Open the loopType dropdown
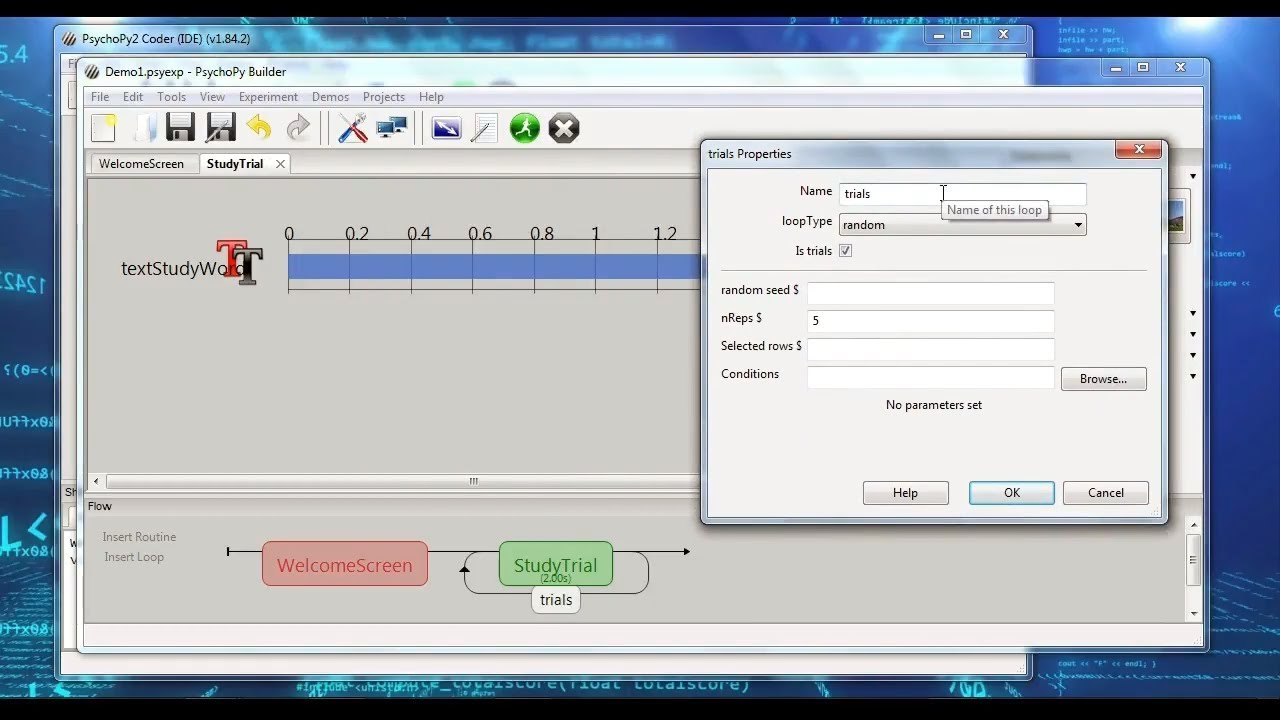1280x720 pixels. coord(963,225)
